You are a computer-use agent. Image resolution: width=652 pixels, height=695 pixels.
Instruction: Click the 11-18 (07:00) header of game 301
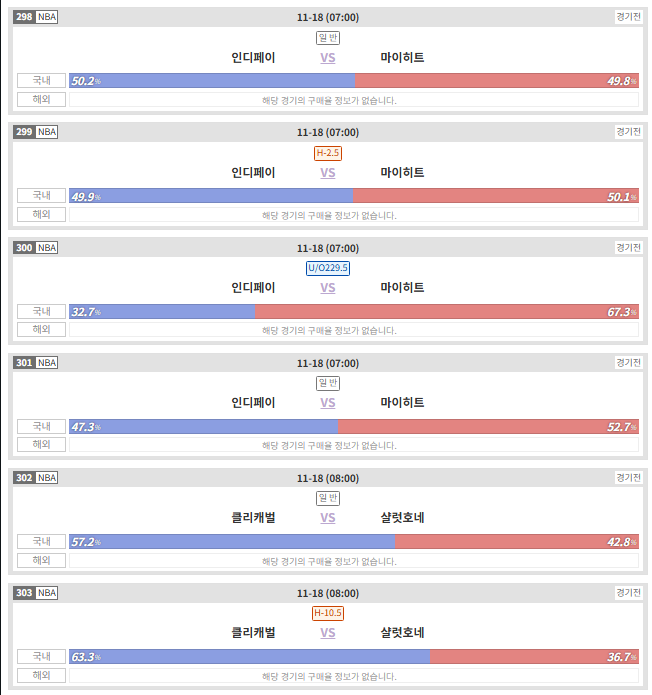(328, 363)
